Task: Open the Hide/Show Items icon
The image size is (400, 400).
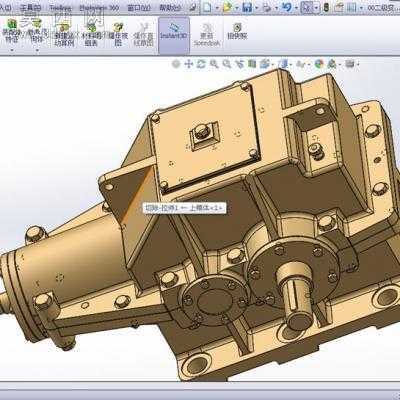Action: (x=301, y=64)
